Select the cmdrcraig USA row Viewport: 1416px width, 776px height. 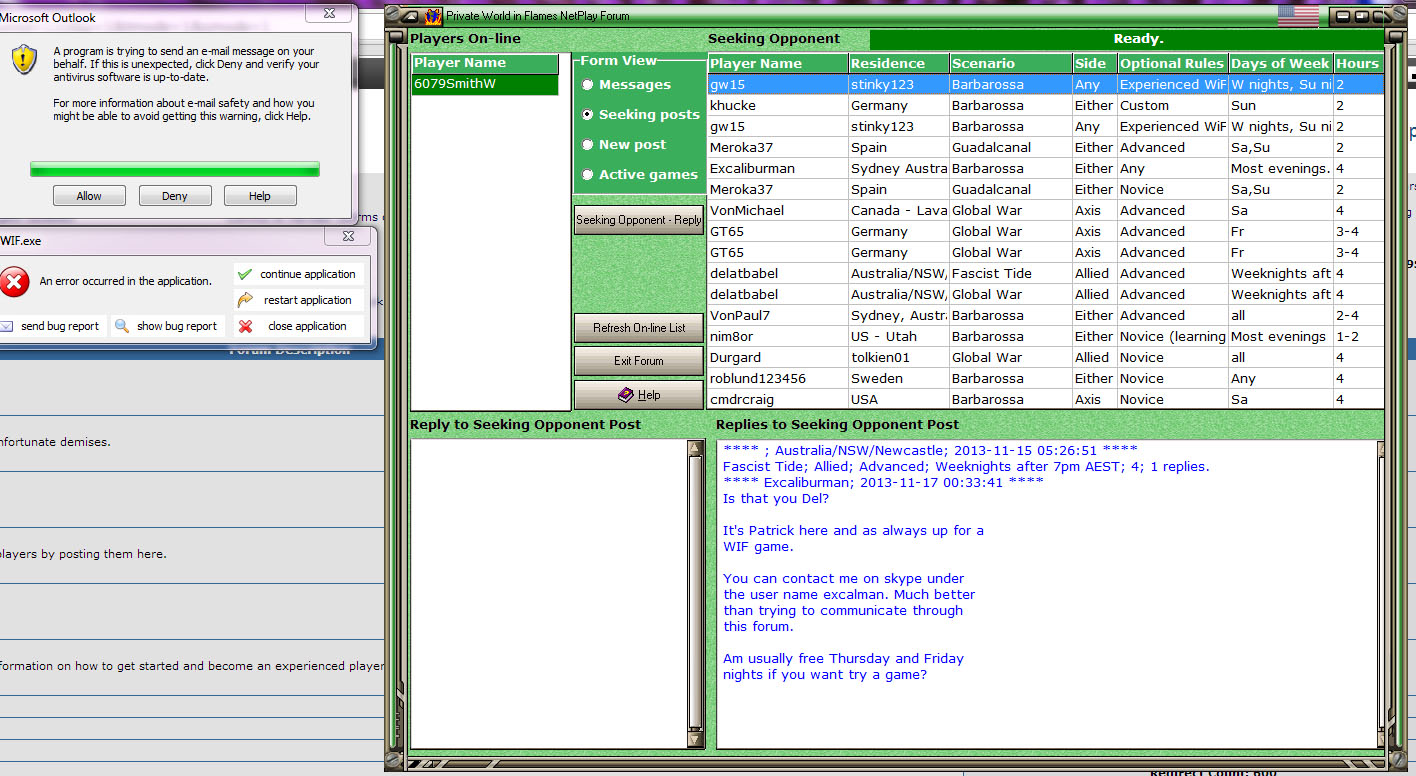(1045, 400)
